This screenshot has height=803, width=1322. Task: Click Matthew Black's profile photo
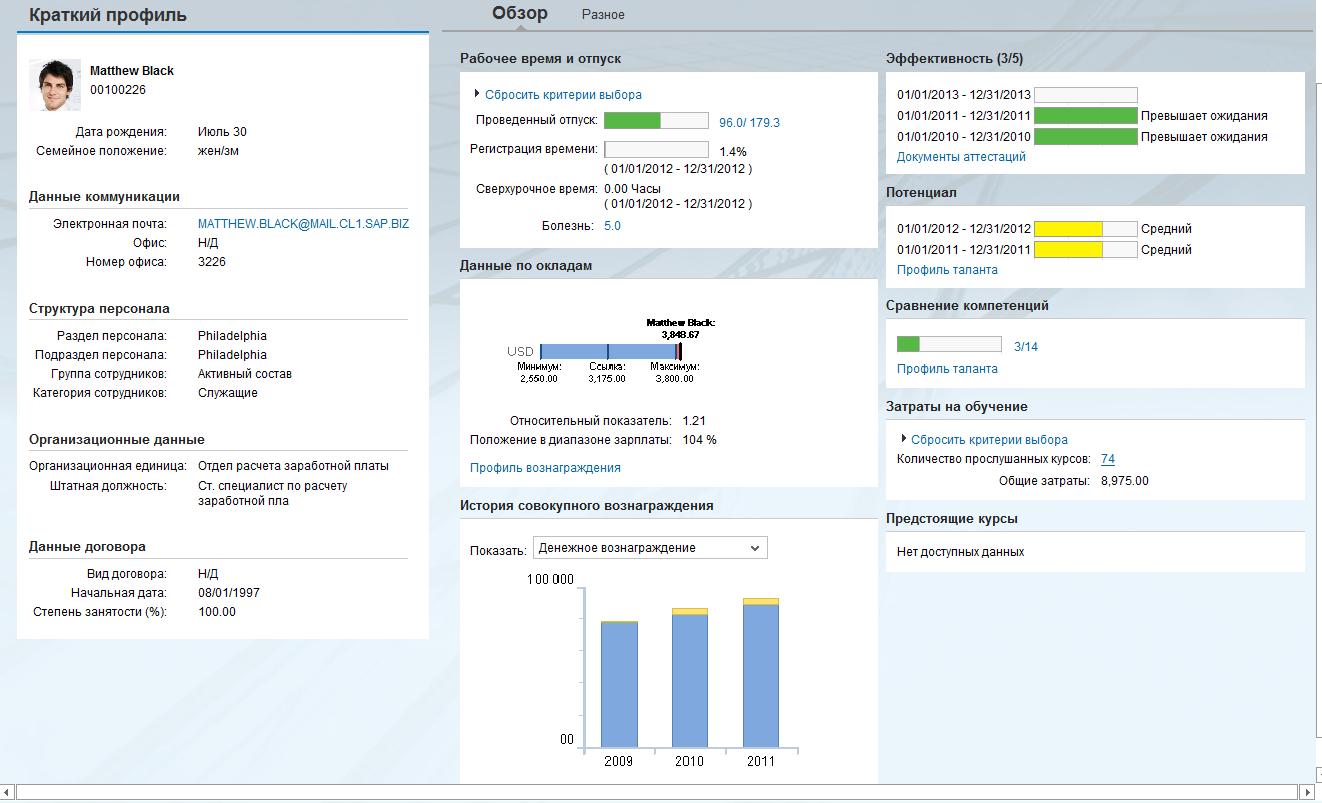click(x=54, y=85)
